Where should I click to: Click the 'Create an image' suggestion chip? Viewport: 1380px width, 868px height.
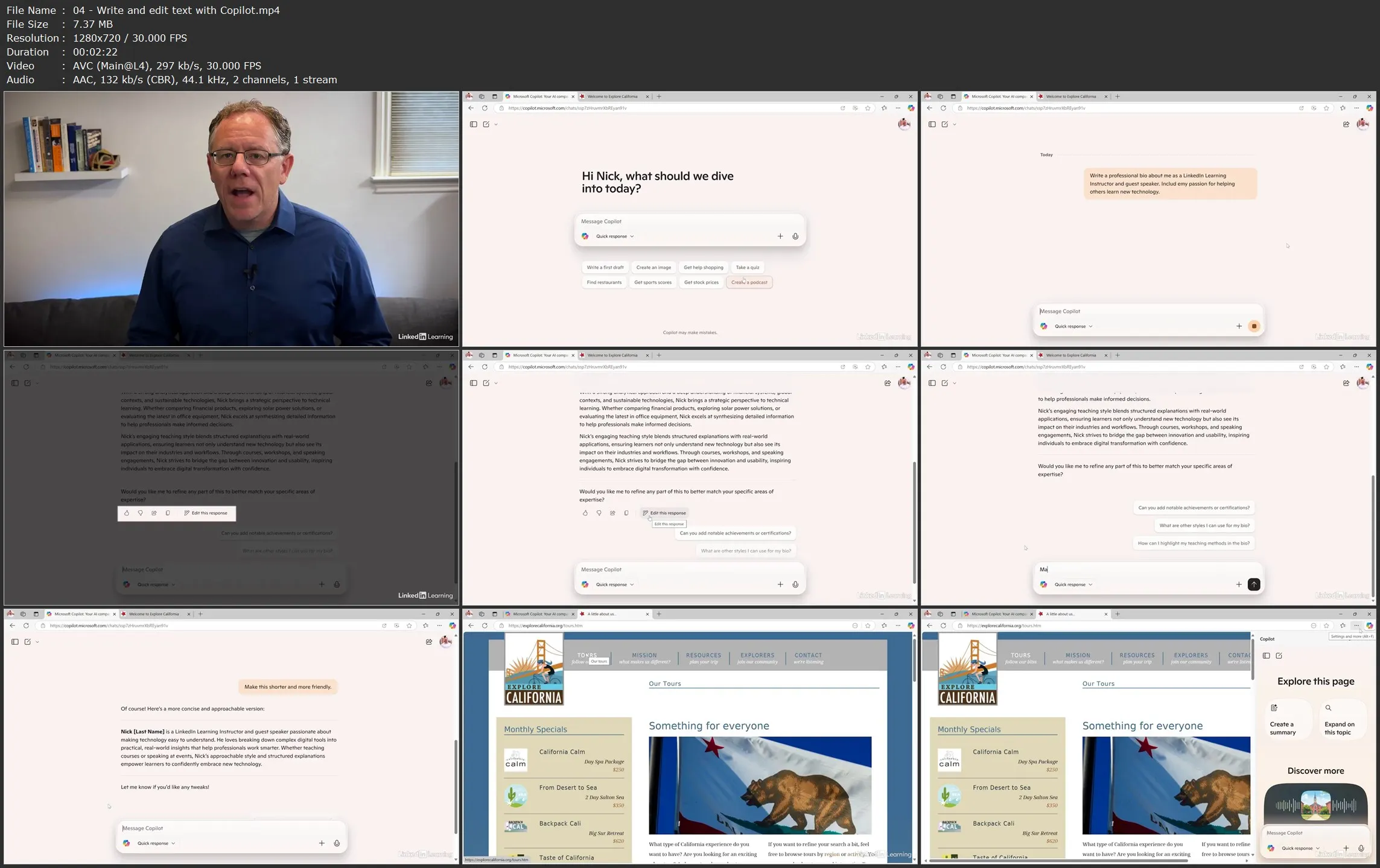(x=653, y=267)
